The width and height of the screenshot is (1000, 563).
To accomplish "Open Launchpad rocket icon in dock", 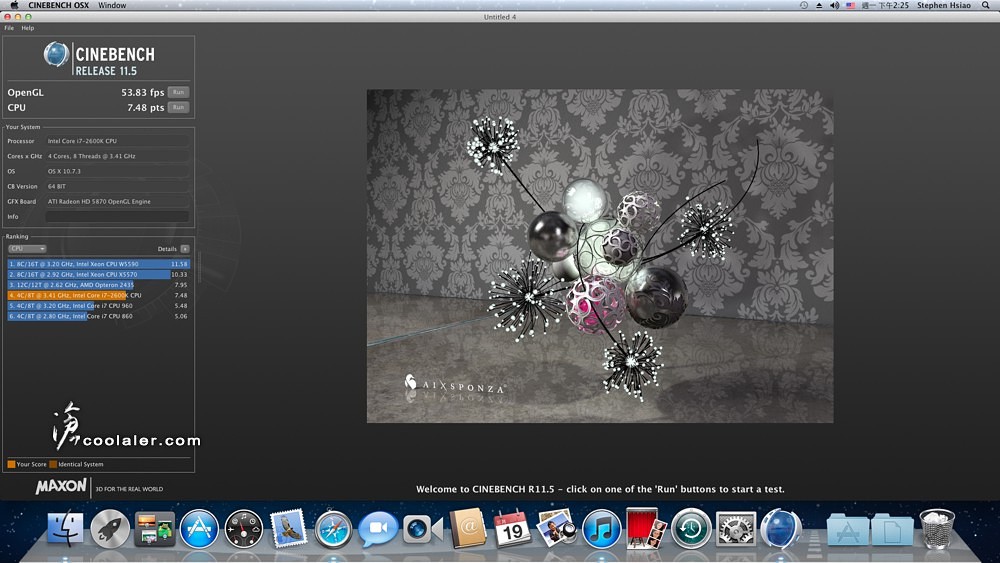I will [110, 529].
